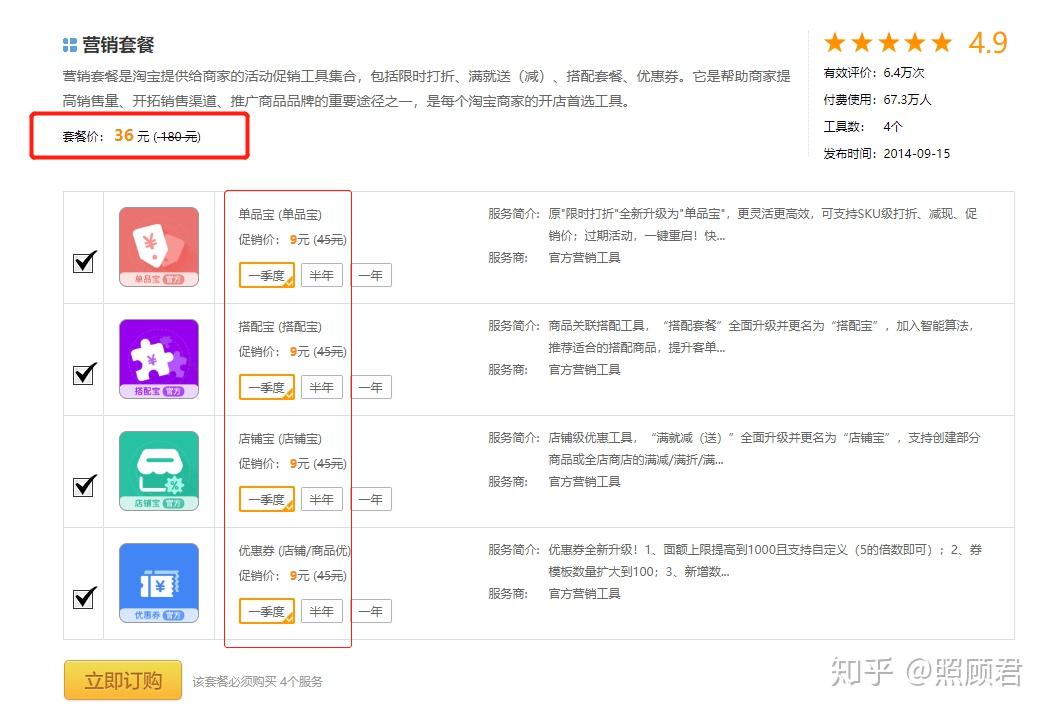Click the five-star rating icons
Image resolution: width=1050 pixels, height=716 pixels.
pos(889,43)
